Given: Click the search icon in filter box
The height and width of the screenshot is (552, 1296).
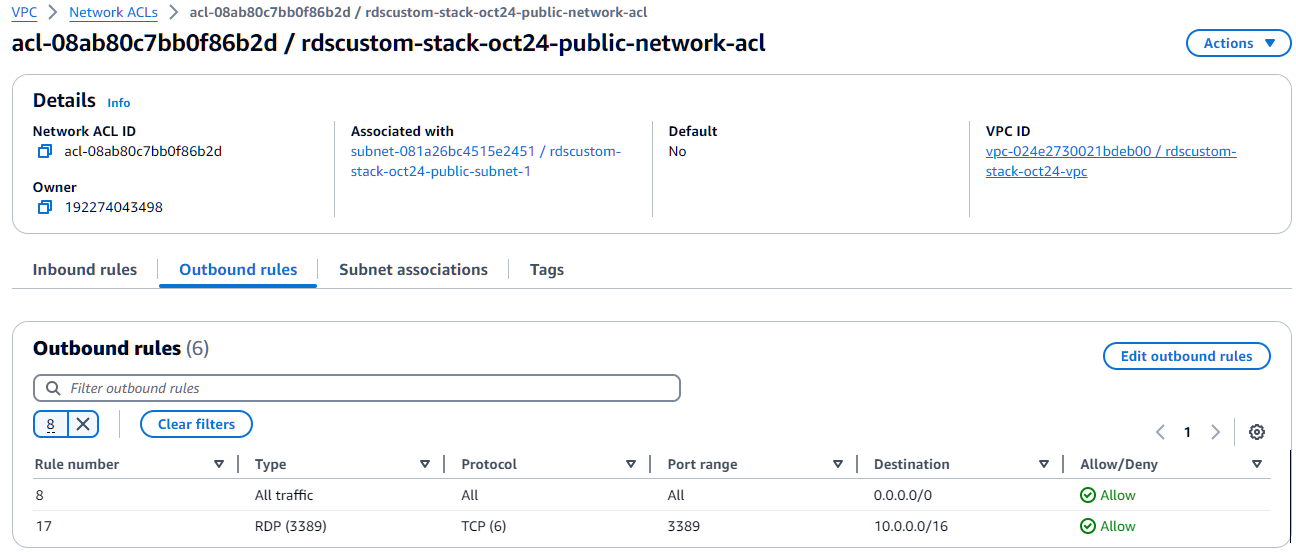Looking at the screenshot, I should coord(51,388).
